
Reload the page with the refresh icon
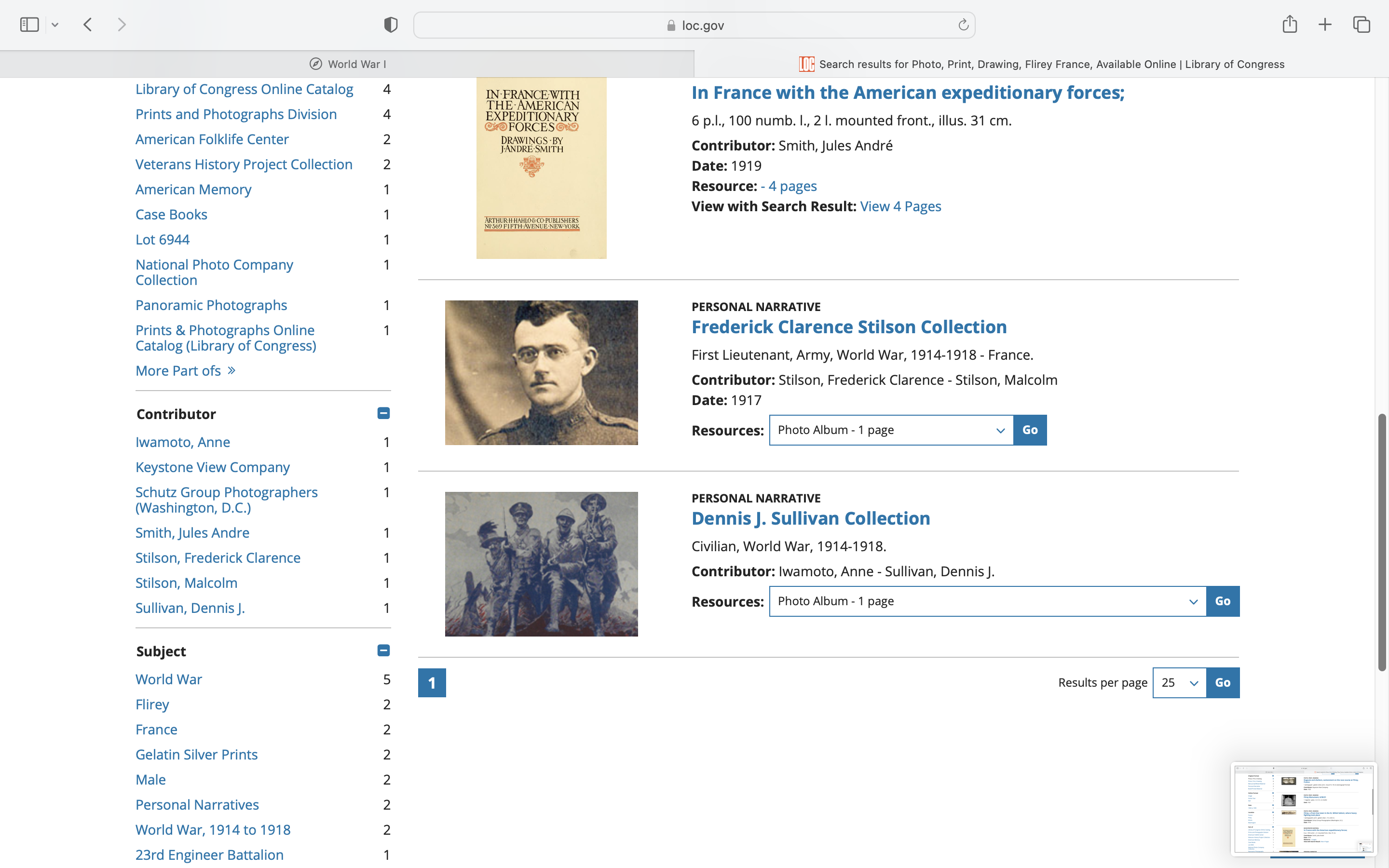963,25
